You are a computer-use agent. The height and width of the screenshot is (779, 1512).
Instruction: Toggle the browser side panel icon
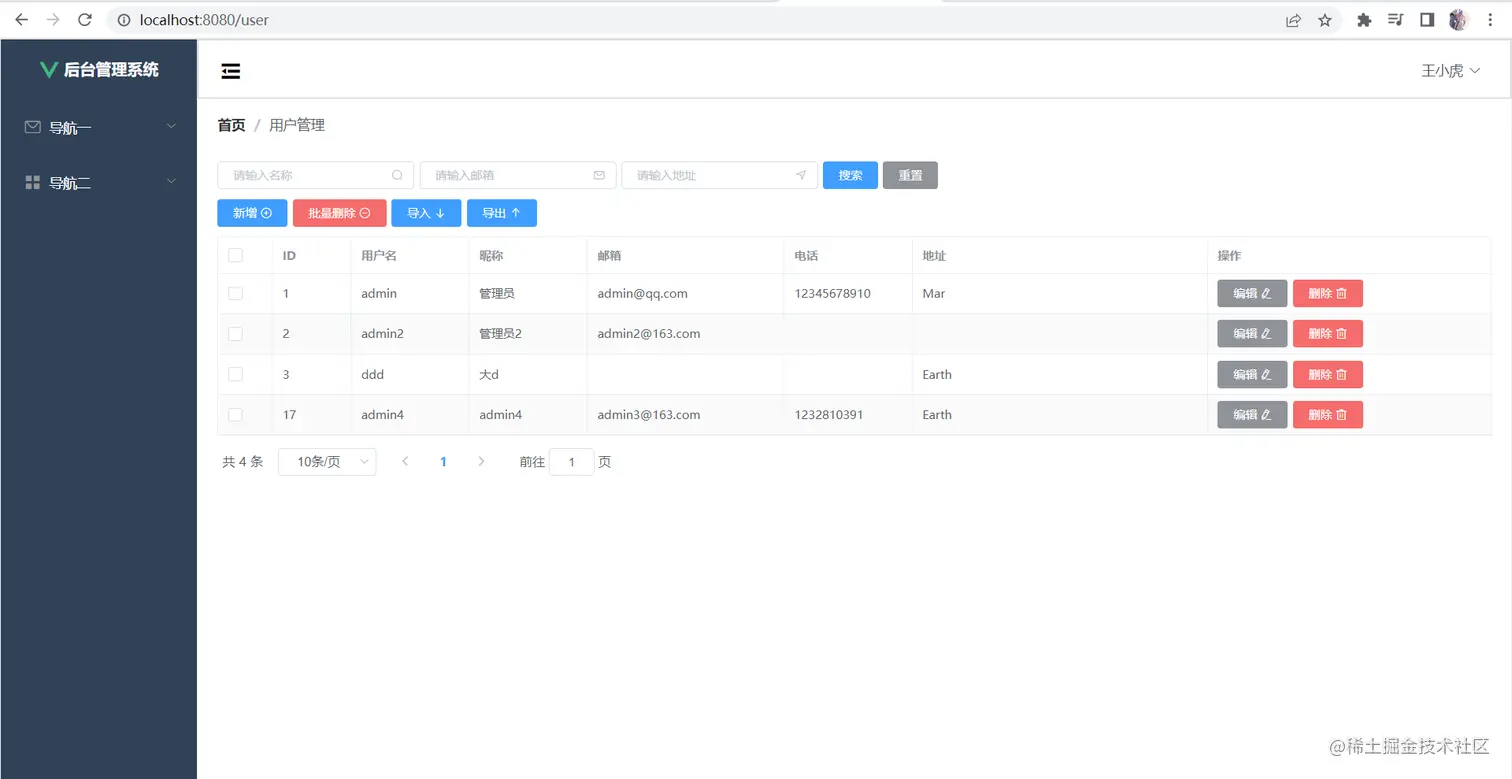coord(1427,20)
